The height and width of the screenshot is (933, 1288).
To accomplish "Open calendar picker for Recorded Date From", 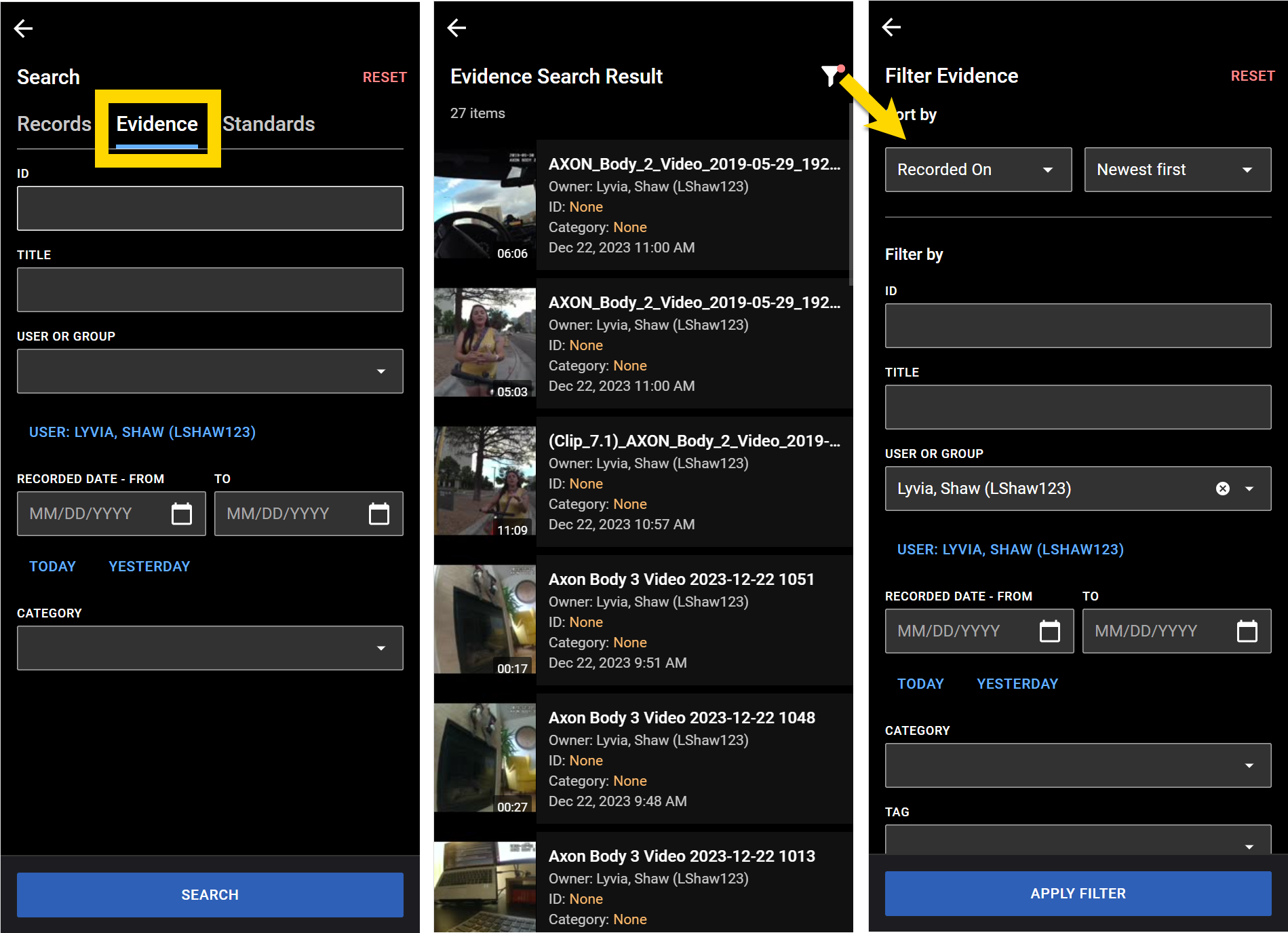I will [x=182, y=514].
